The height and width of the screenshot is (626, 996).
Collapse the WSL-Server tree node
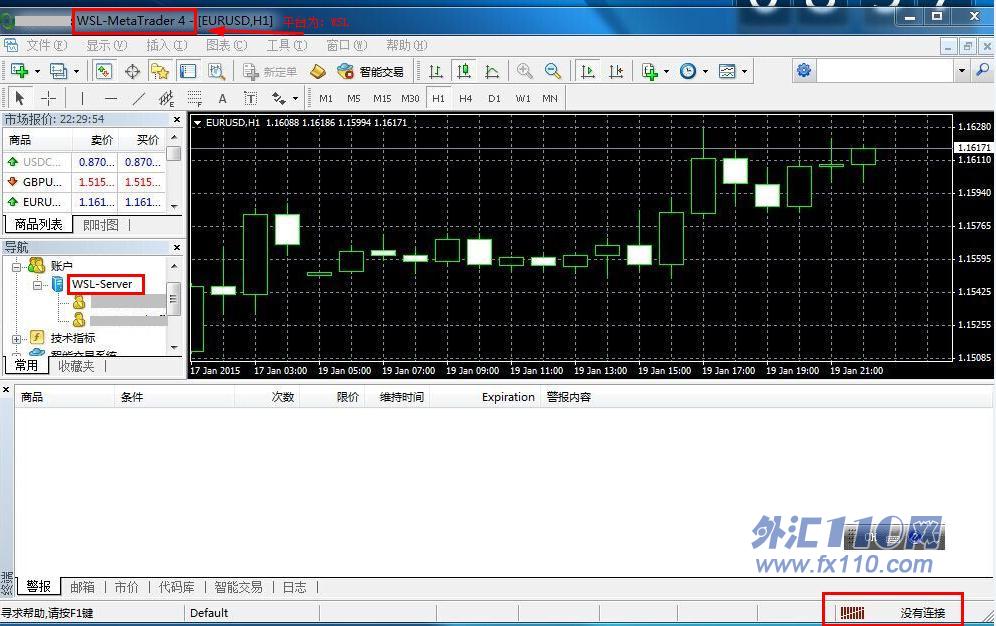pyautogui.click(x=37, y=285)
